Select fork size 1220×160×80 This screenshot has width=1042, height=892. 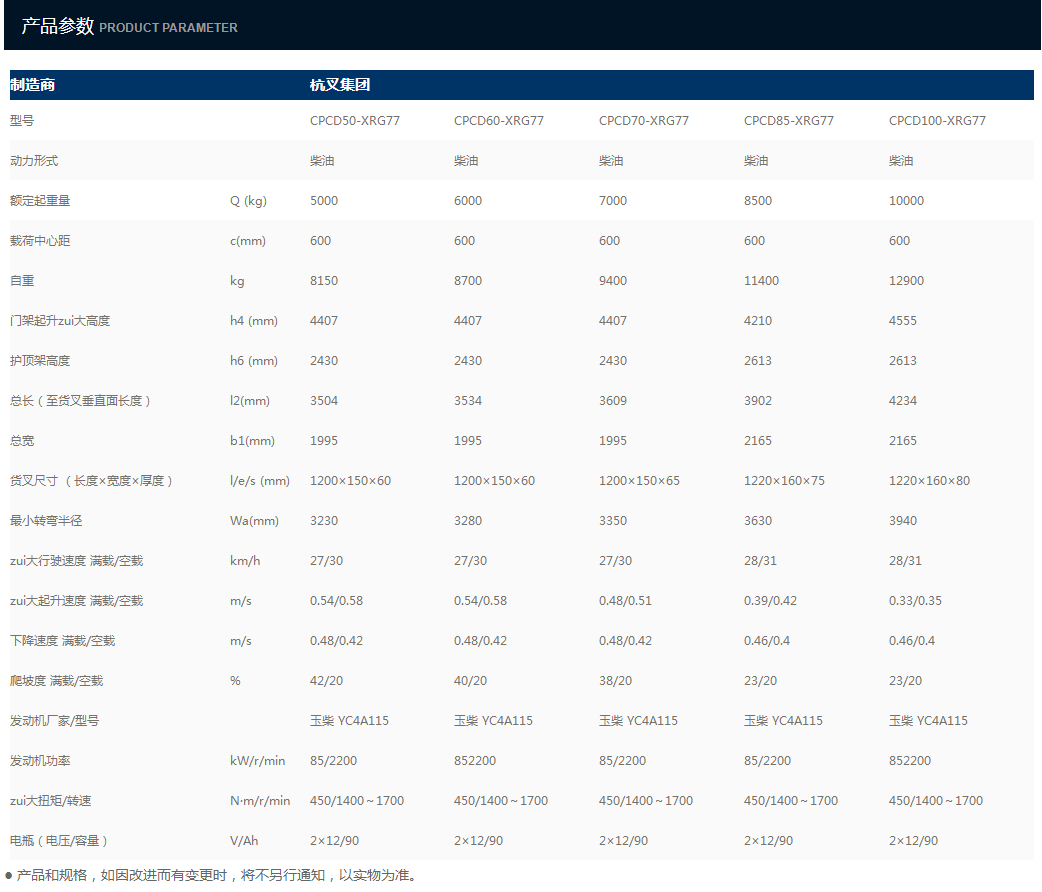click(x=930, y=481)
